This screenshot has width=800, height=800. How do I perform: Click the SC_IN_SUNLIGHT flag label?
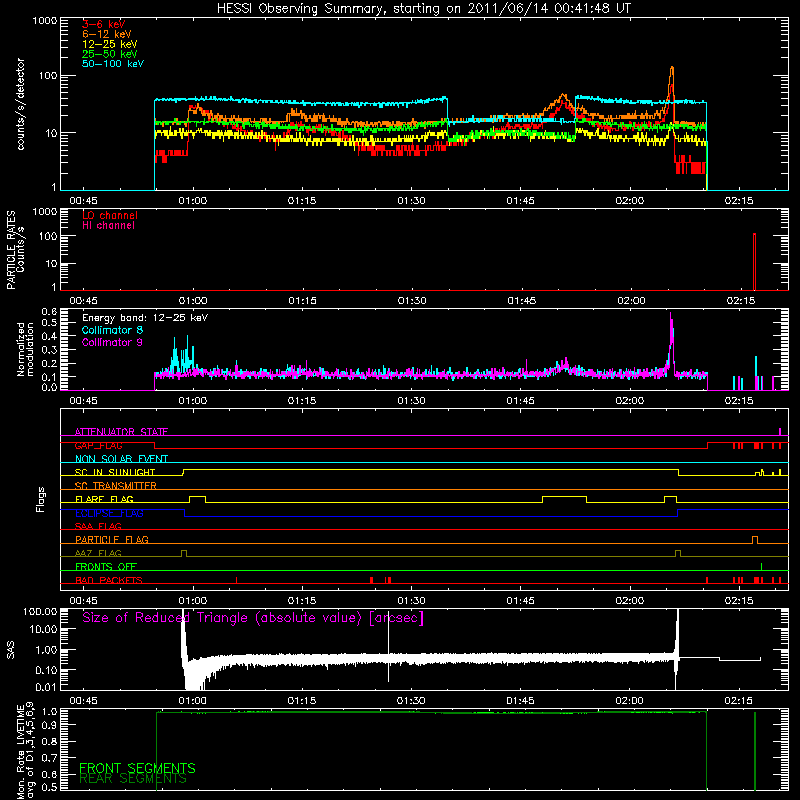[x=115, y=472]
